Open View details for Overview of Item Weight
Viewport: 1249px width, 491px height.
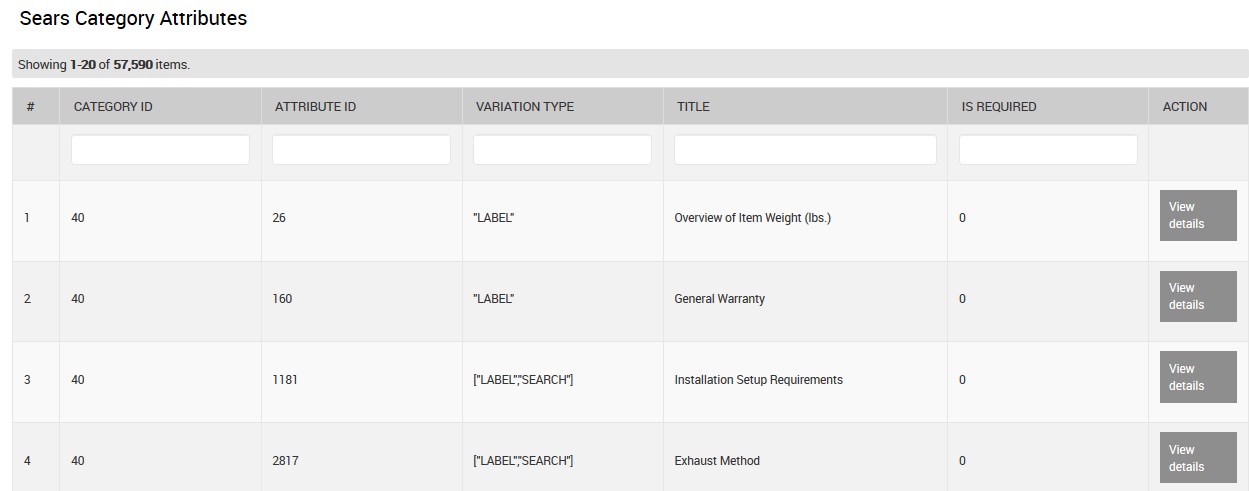(1197, 215)
